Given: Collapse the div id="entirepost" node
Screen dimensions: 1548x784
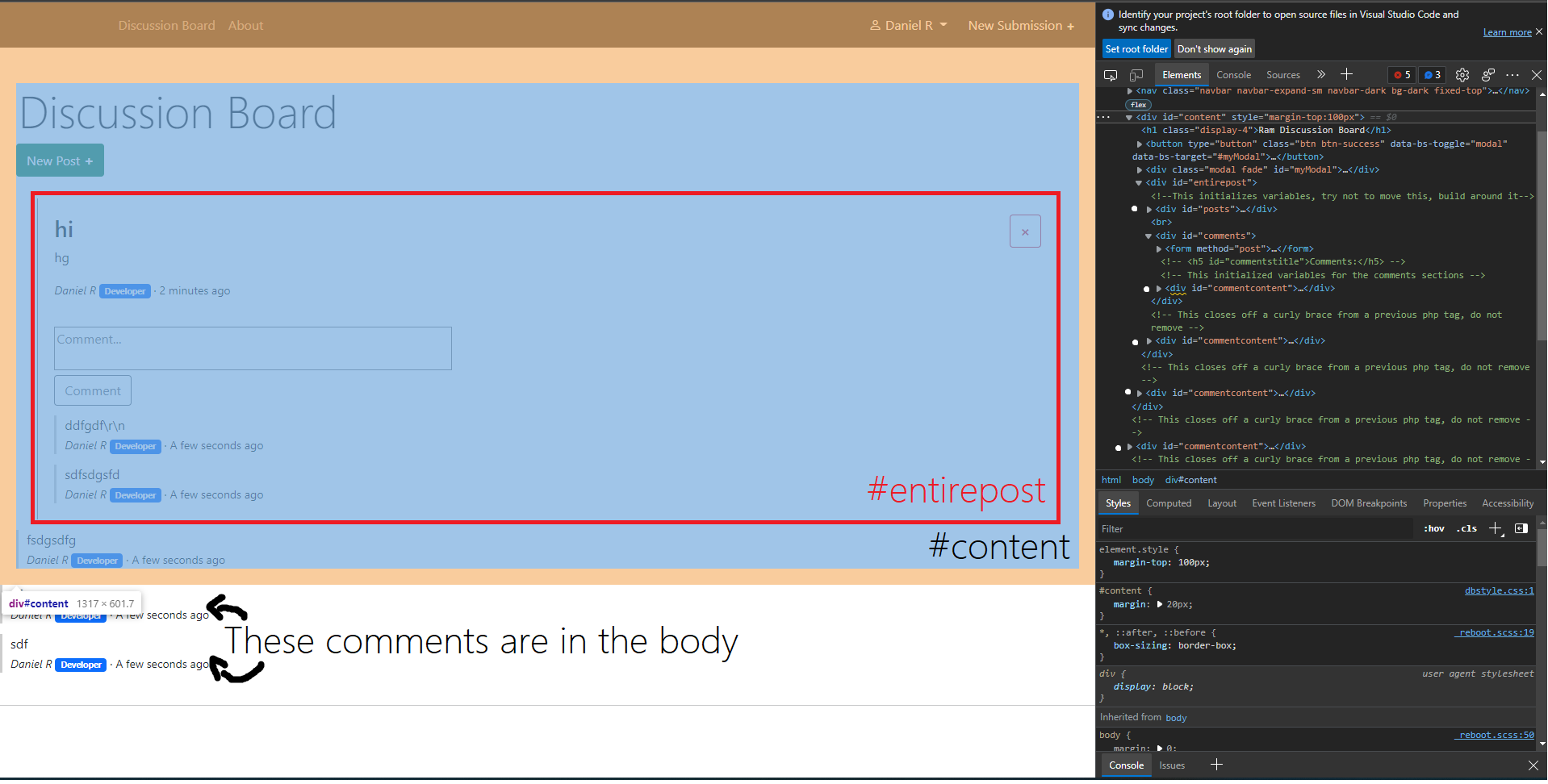Looking at the screenshot, I should (1139, 183).
